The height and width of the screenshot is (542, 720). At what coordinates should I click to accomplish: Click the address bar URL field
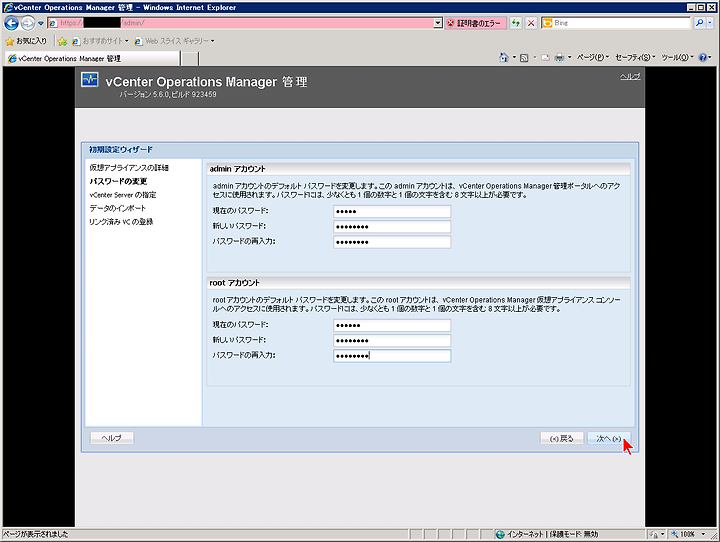(x=241, y=23)
